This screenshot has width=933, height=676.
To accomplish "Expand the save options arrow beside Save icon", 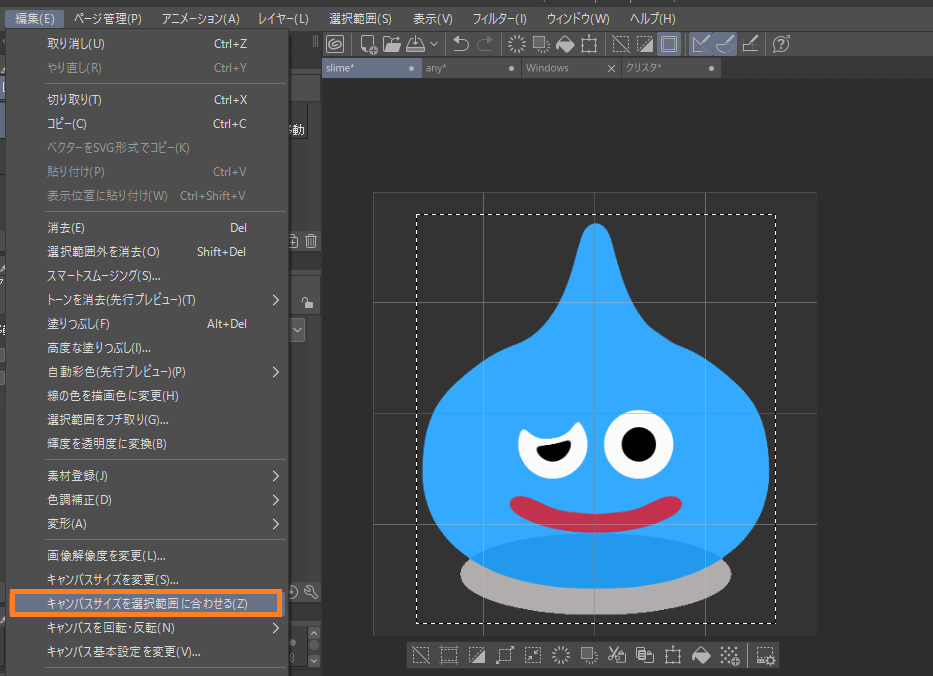I will [x=434, y=44].
